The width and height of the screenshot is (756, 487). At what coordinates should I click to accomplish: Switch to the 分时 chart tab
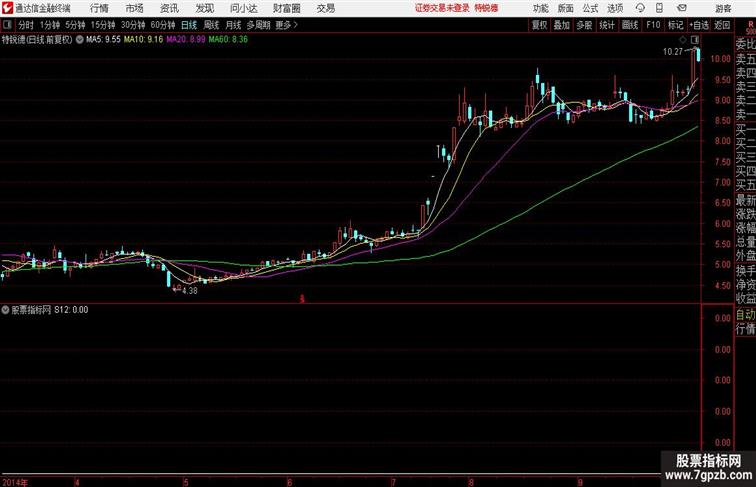pos(26,25)
